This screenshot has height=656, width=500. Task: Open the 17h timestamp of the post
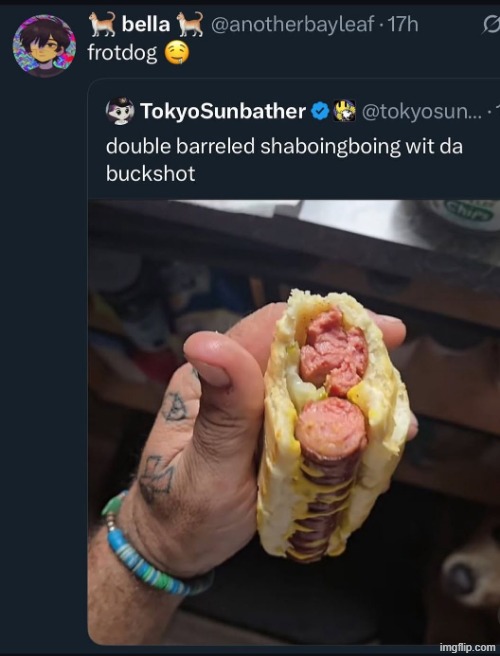(x=403, y=25)
